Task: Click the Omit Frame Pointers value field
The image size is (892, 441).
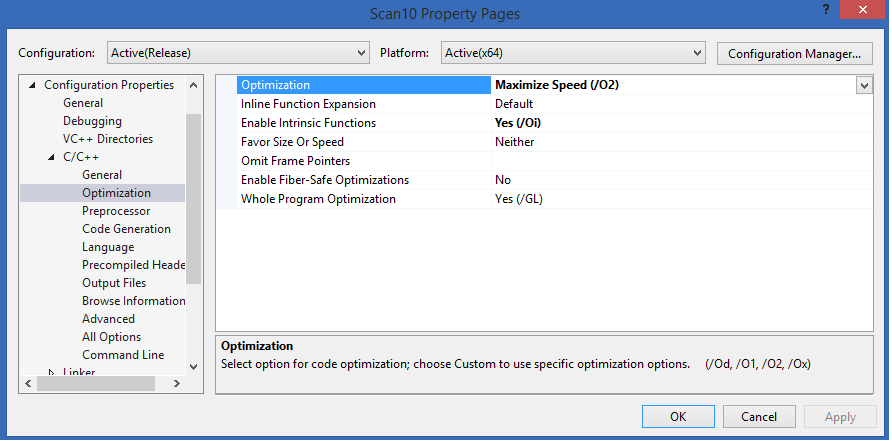Action: click(x=680, y=161)
